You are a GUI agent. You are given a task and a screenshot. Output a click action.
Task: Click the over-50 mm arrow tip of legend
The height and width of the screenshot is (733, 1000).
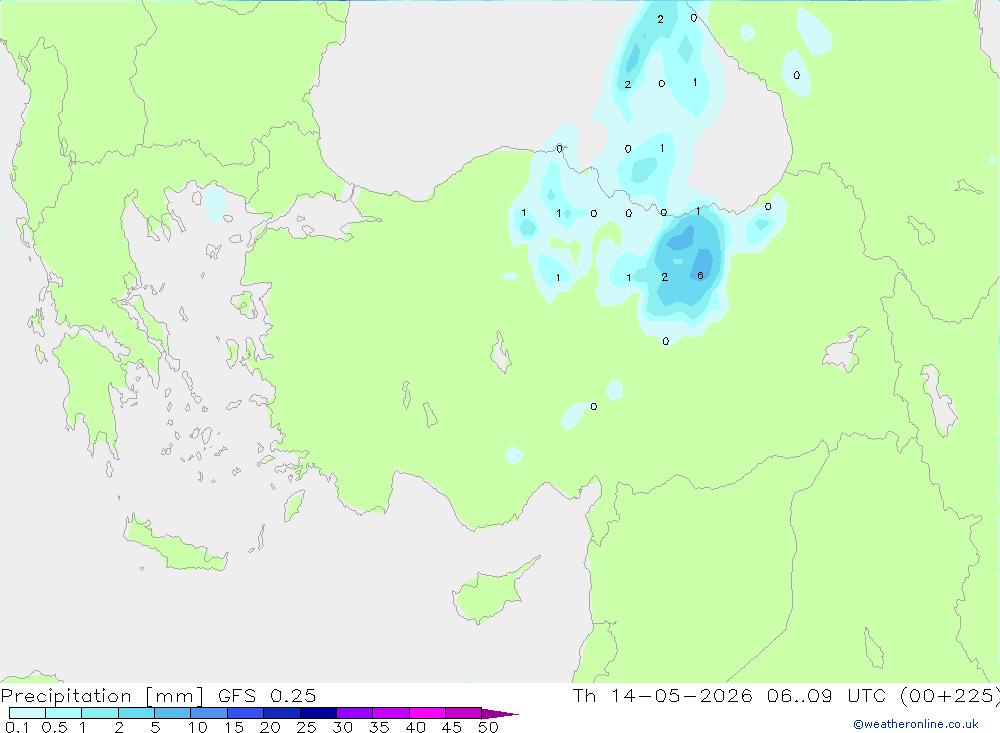[x=500, y=714]
